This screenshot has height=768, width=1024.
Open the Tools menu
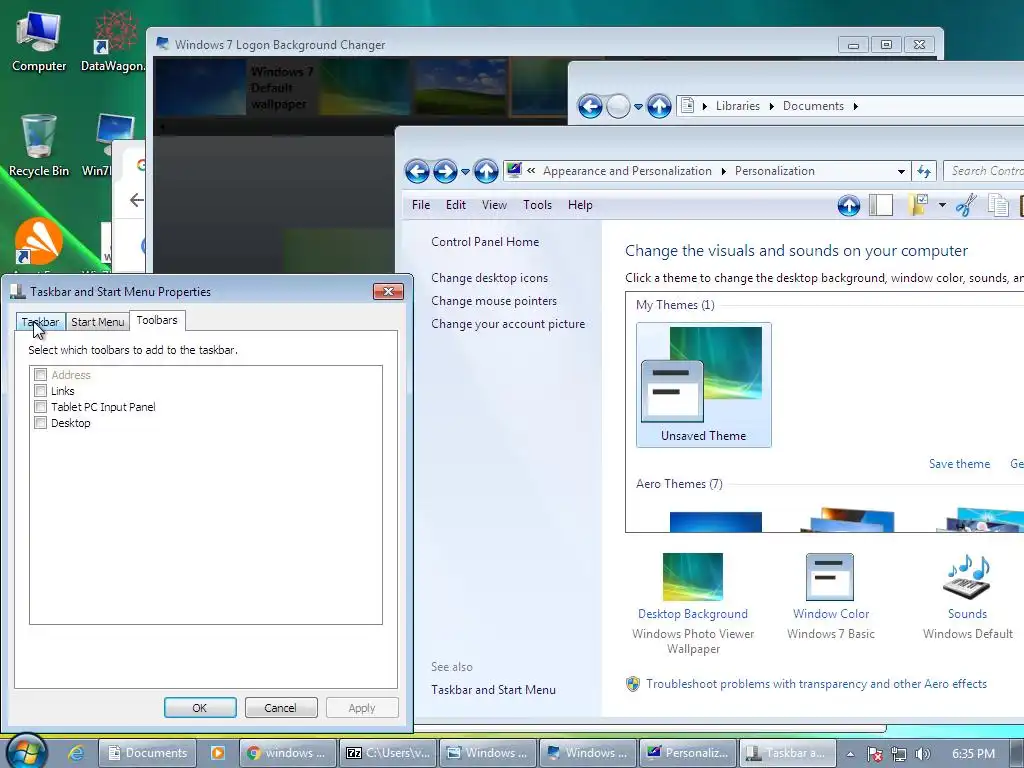coord(537,205)
